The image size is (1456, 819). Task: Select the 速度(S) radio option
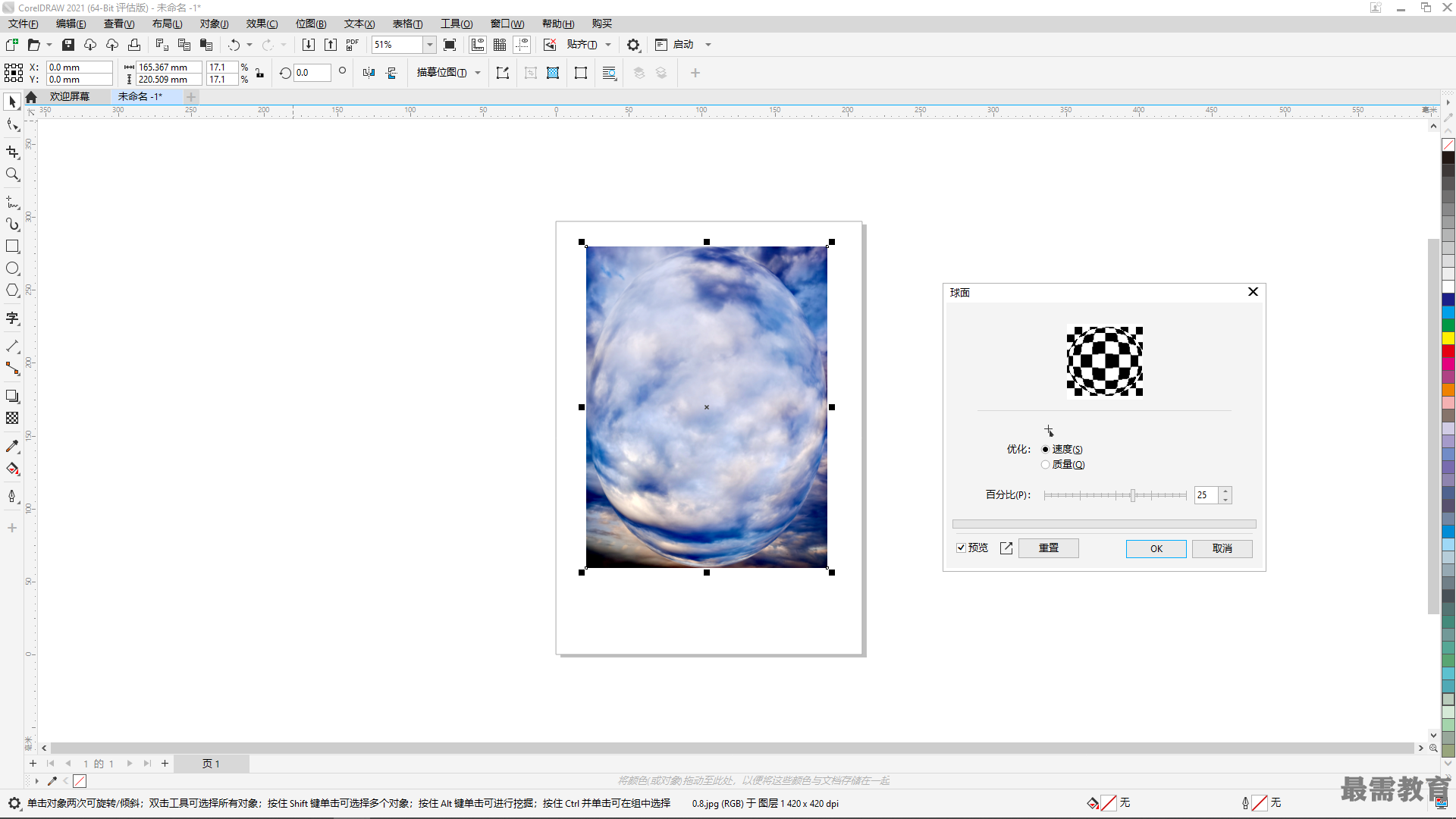(1045, 450)
